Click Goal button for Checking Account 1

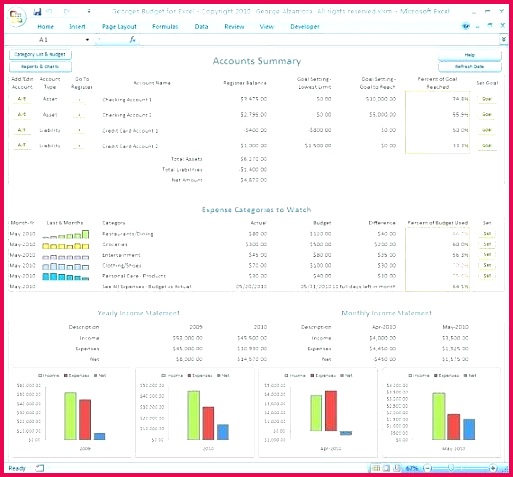pos(487,99)
